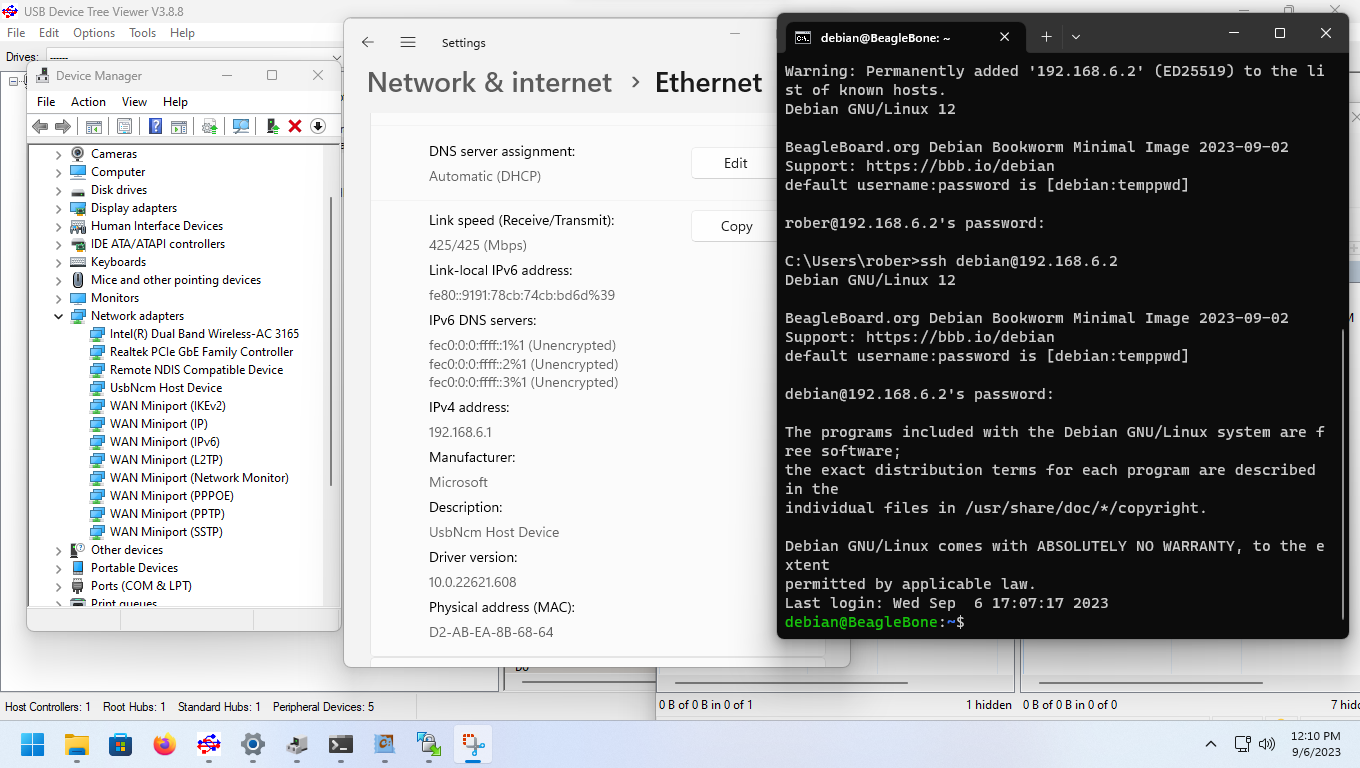Select the debian@BeagleBone terminal tab
This screenshot has height=768, width=1360.
pos(904,38)
